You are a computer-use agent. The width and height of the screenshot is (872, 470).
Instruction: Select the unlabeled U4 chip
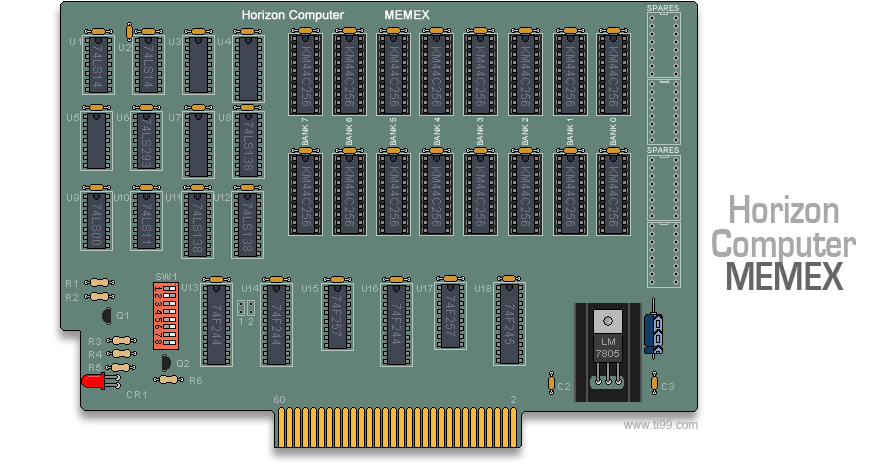point(248,68)
